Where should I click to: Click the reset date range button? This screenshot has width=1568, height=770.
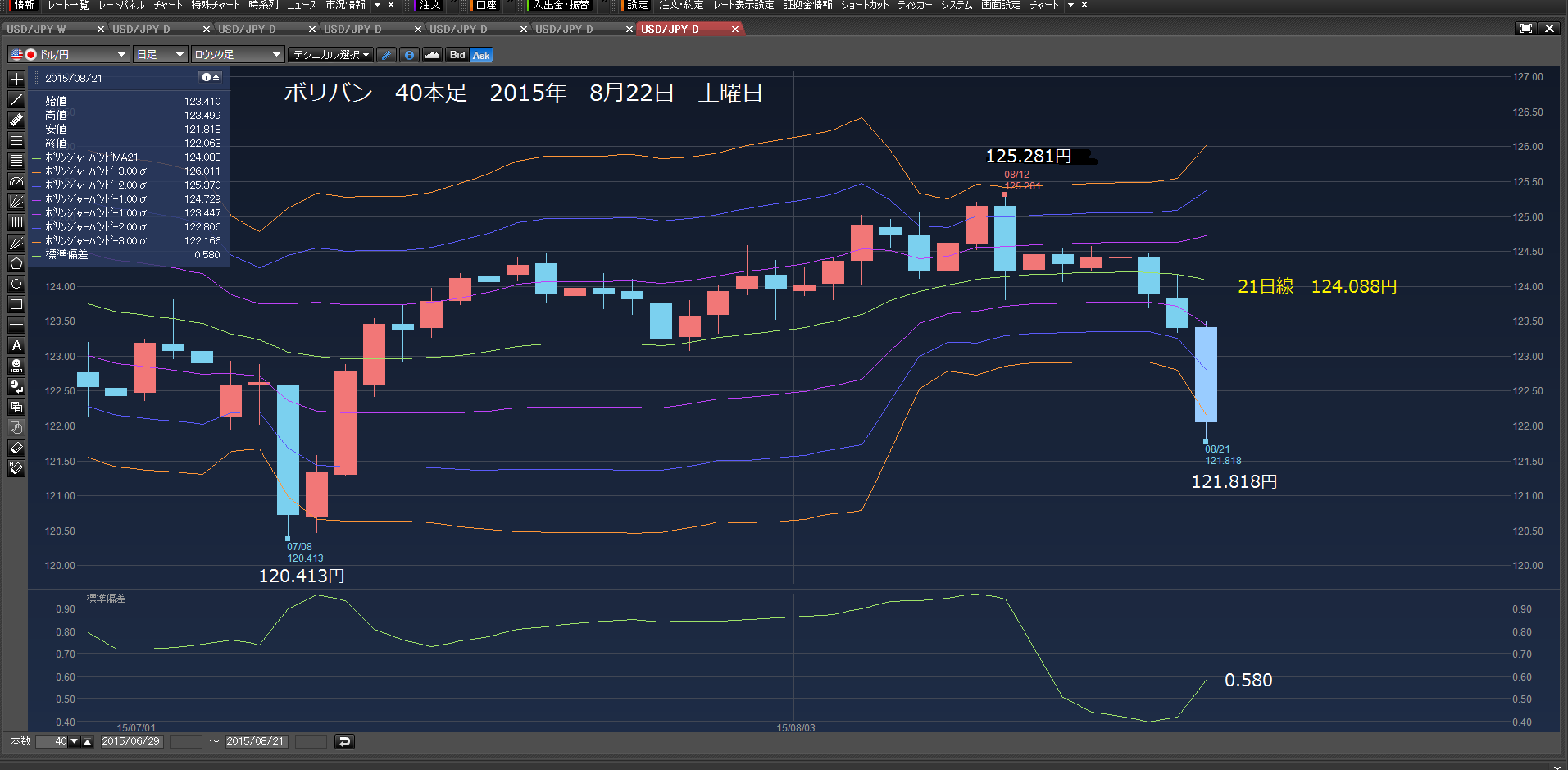coord(344,741)
